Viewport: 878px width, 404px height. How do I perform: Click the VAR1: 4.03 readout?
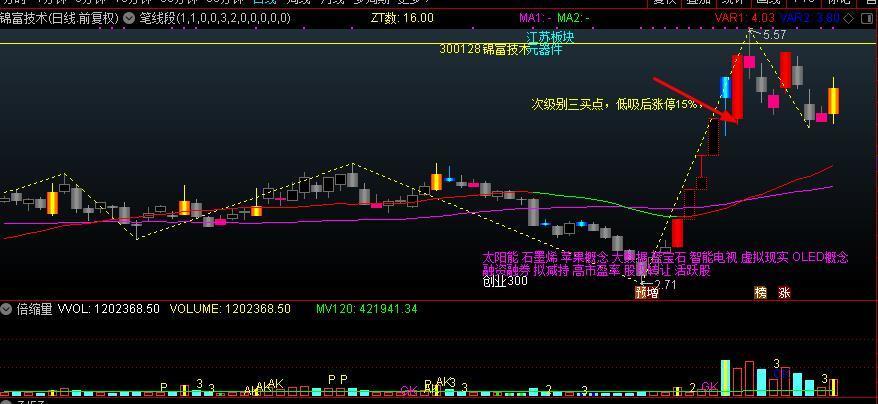click(x=745, y=18)
